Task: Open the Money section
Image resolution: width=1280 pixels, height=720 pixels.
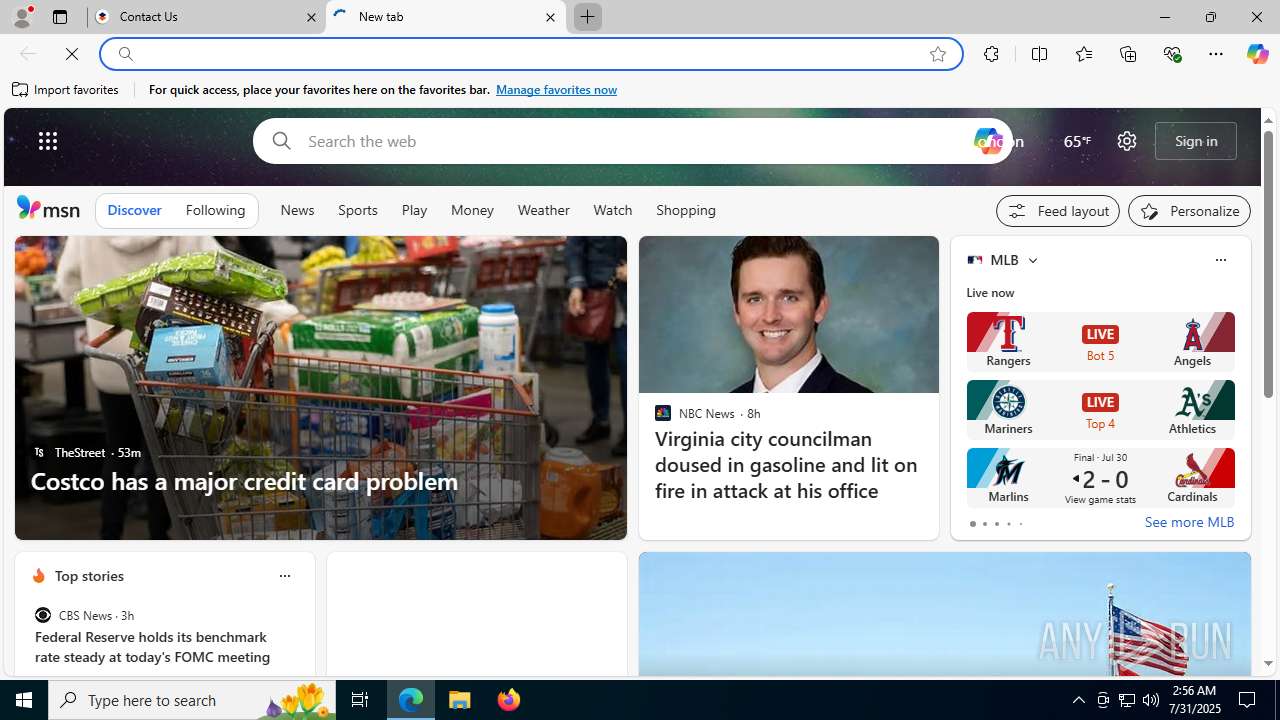Action: 472,210
